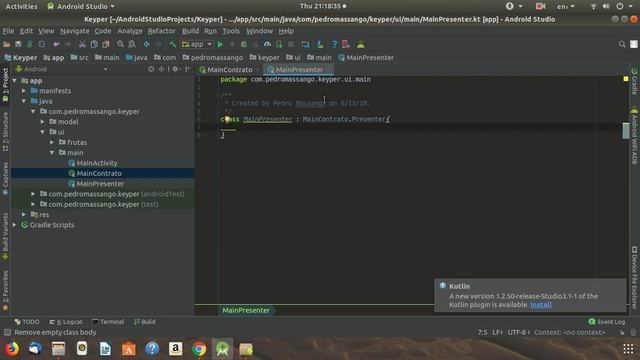Screen dimensions: 640x360
Task: Click Project panel settings gear icon
Action: click(x=175, y=69)
